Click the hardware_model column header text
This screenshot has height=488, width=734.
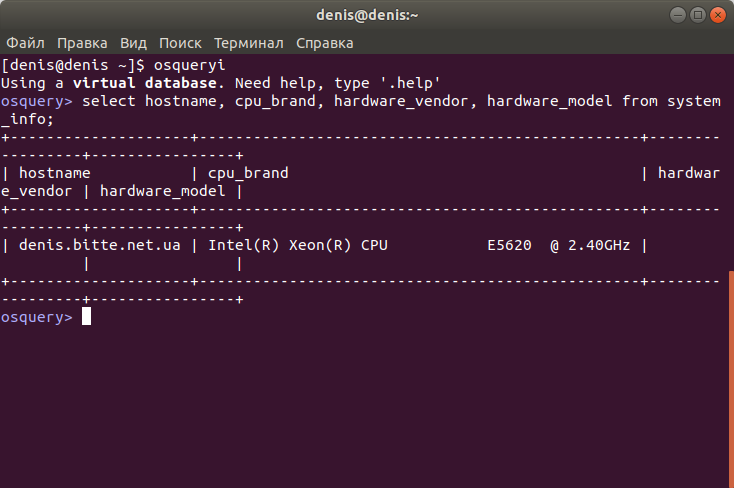coord(162,191)
